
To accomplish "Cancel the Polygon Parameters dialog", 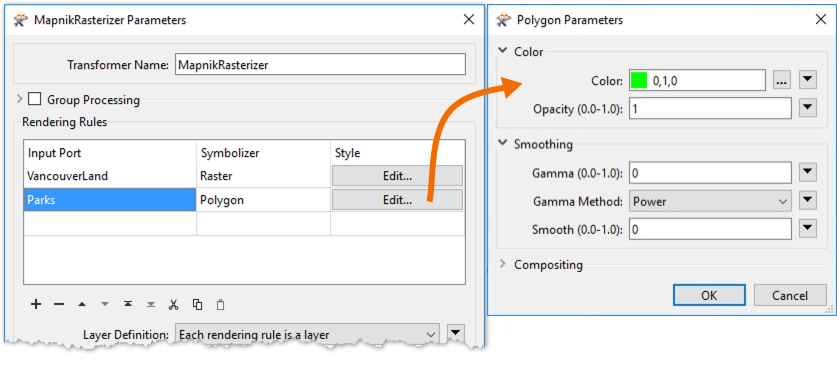I will click(x=790, y=295).
